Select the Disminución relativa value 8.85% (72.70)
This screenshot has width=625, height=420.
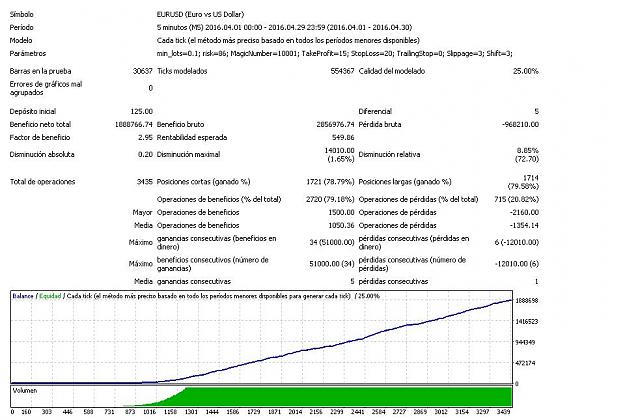527,155
